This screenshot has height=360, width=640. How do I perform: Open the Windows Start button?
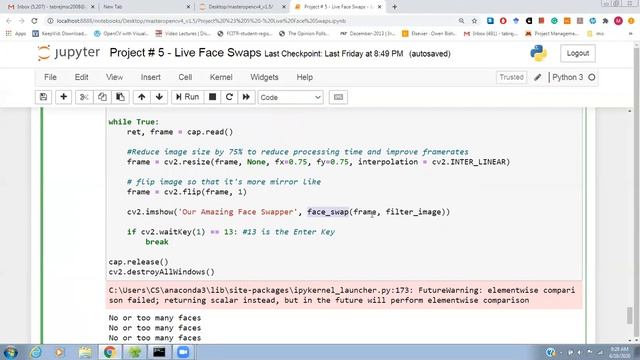[x=10, y=352]
